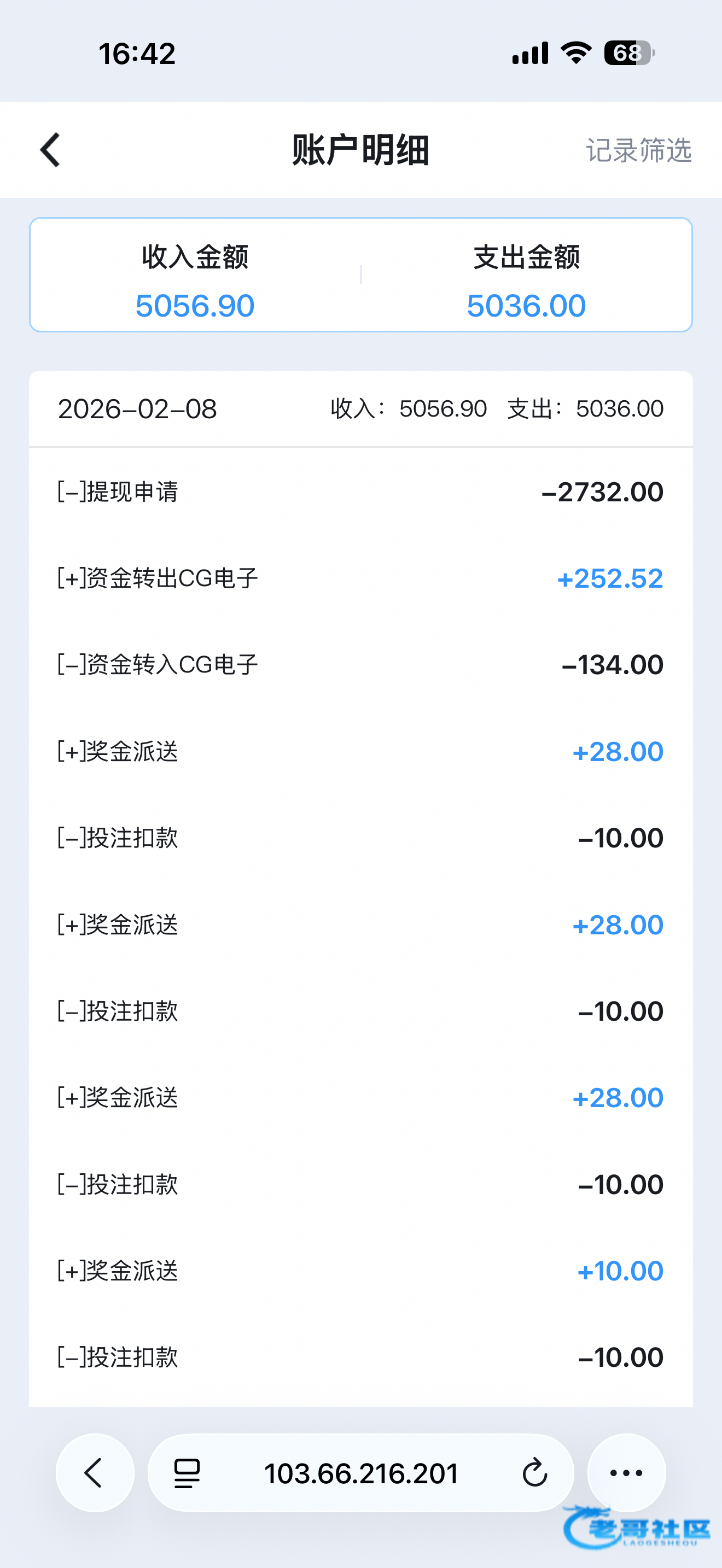
Task: Tap the 103.66.216.201 address field
Action: point(361,1473)
